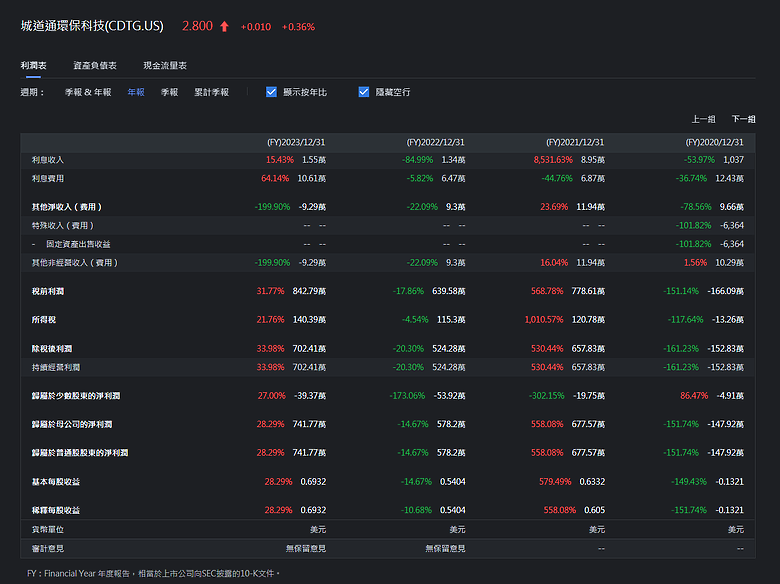The height and width of the screenshot is (584, 780).
Task: Toggle the 顯示按年比 checkbox
Action: [x=271, y=92]
